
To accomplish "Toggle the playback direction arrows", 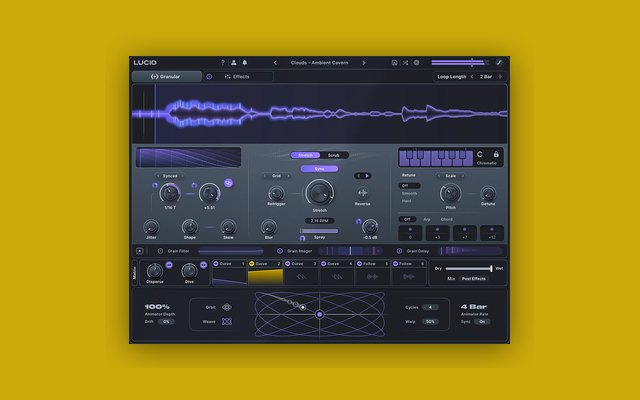I will coord(362,176).
